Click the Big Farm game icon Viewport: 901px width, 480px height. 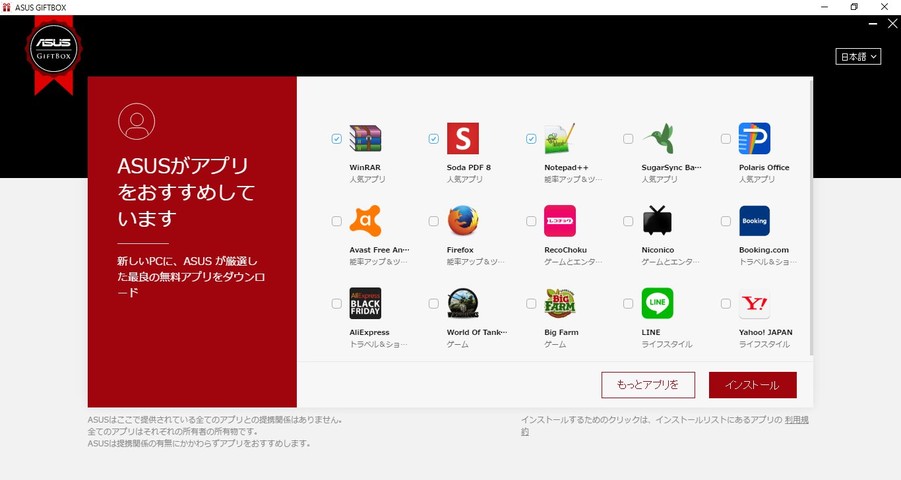pyautogui.click(x=560, y=304)
